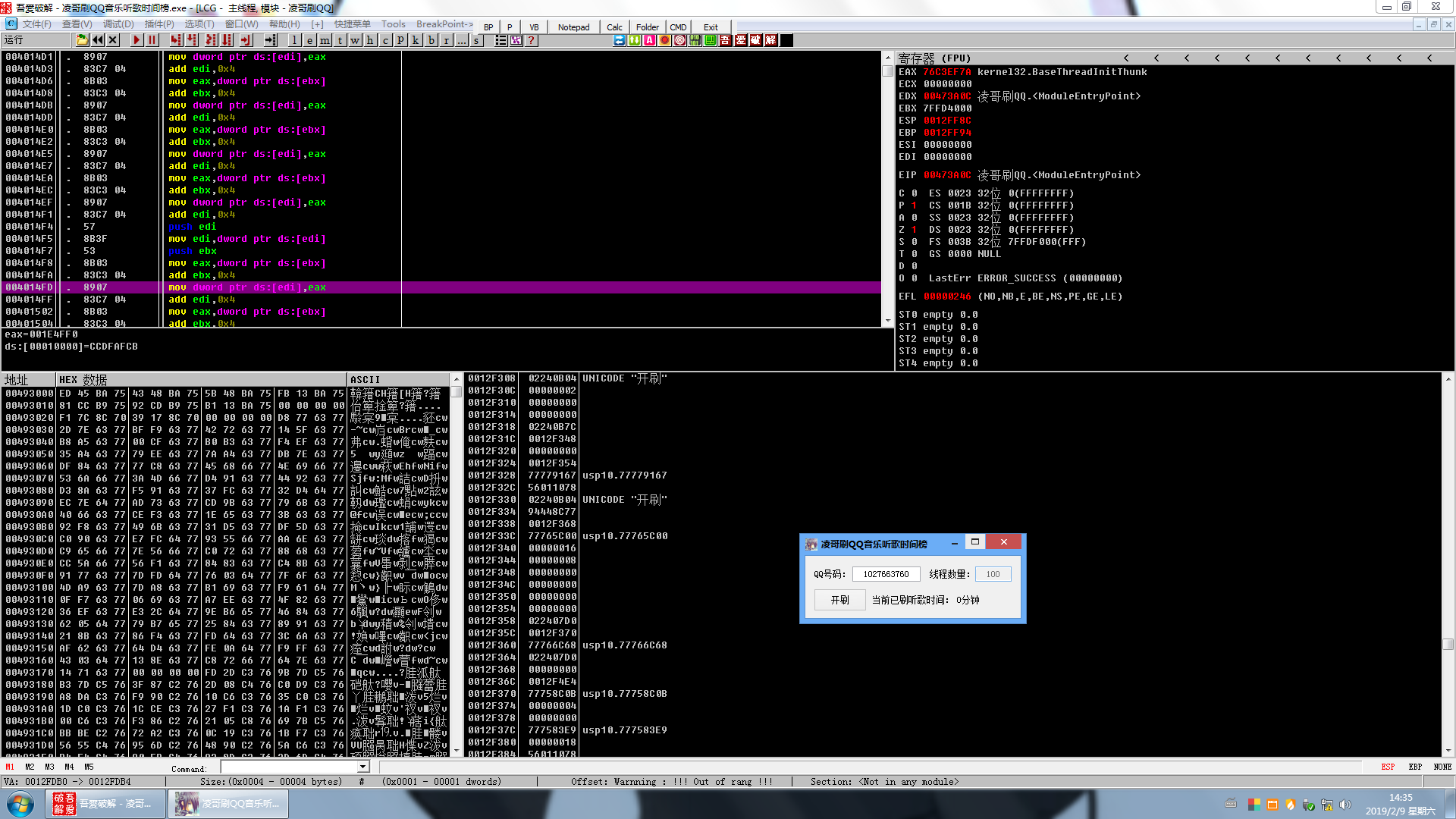Toggle the Z flag value in registers
Image resolution: width=1456 pixels, height=819 pixels.
click(914, 230)
